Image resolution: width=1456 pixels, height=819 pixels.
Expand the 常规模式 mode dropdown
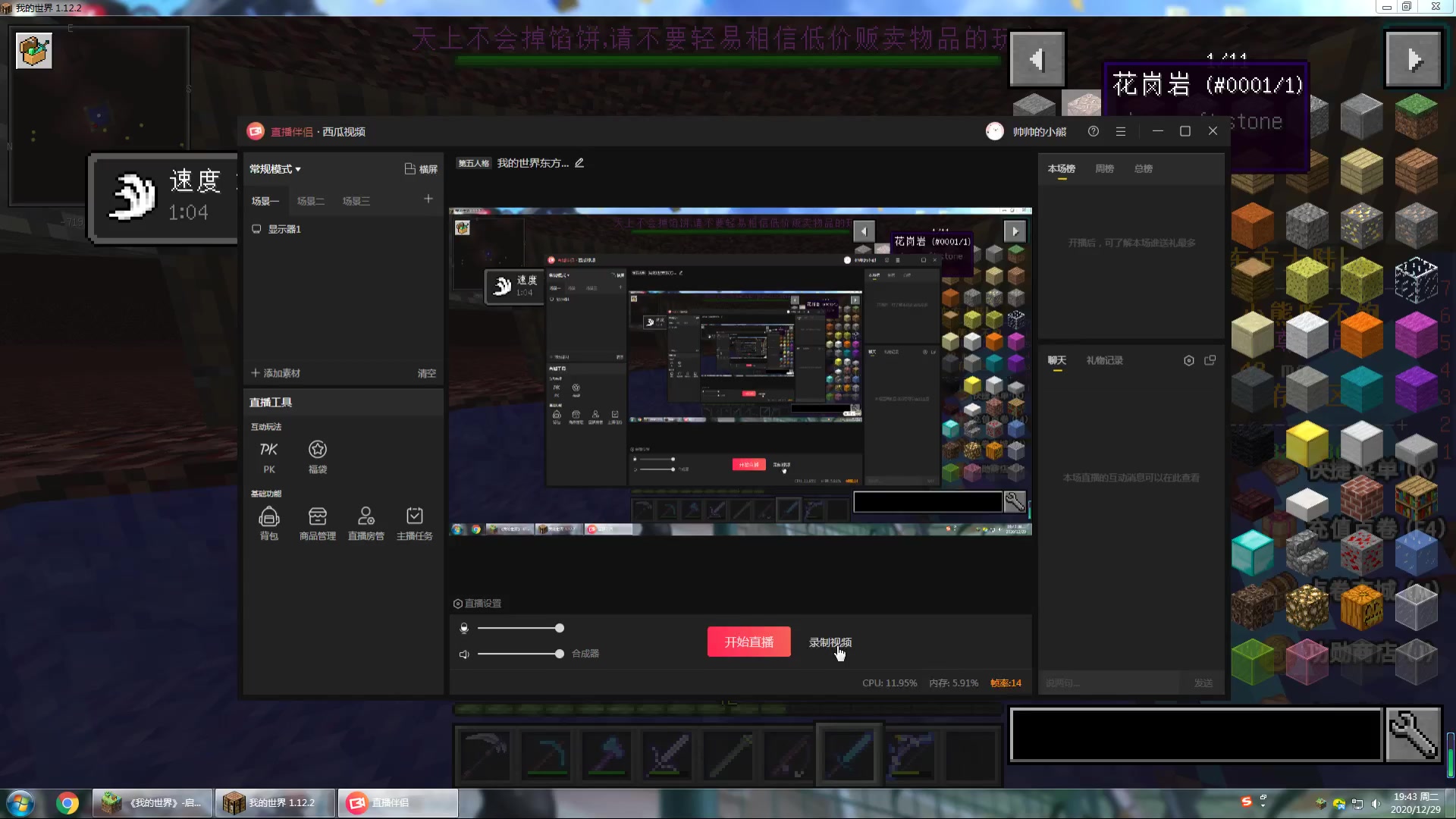(275, 169)
